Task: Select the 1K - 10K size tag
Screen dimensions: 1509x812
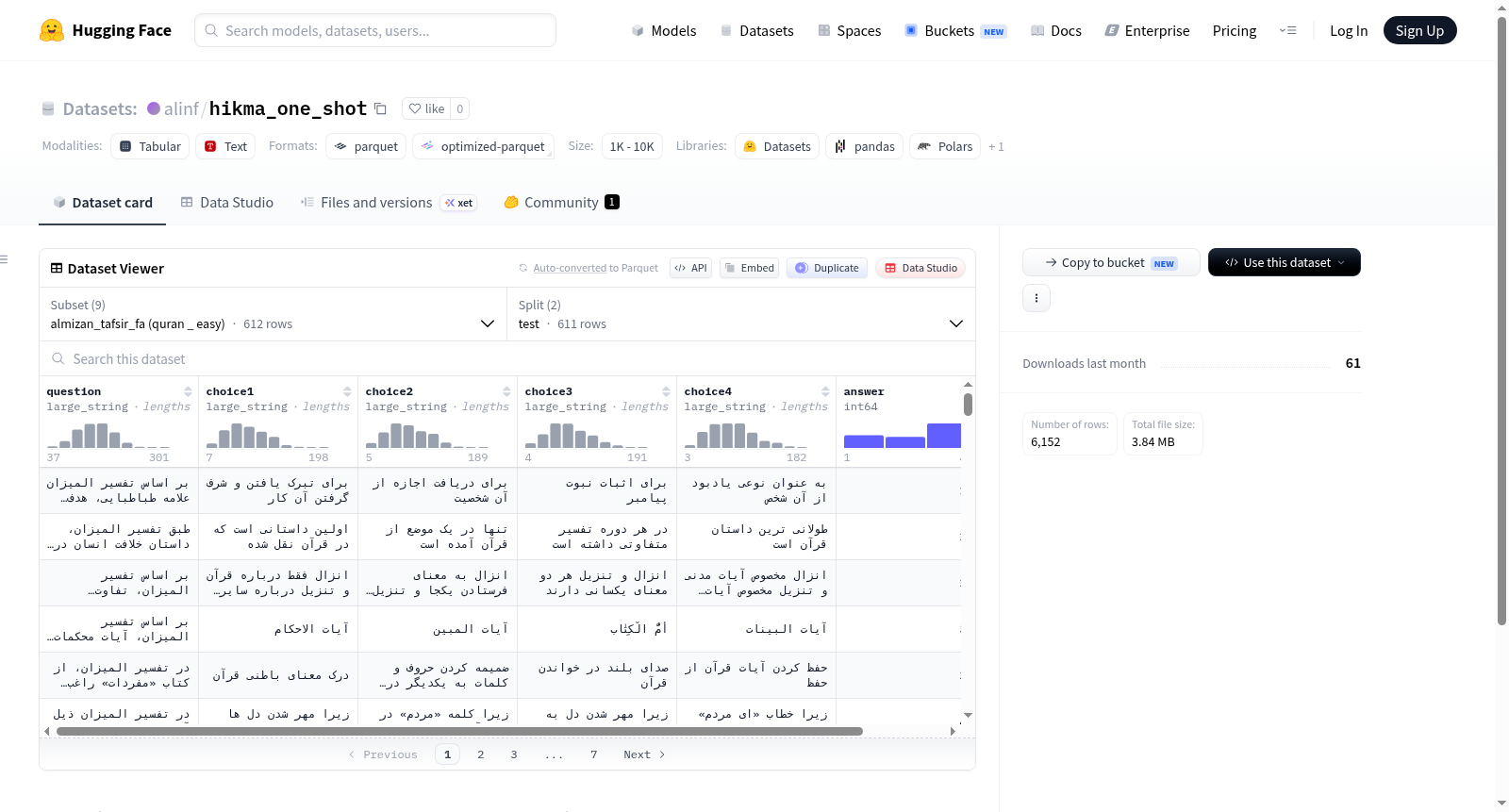Action: click(x=632, y=146)
